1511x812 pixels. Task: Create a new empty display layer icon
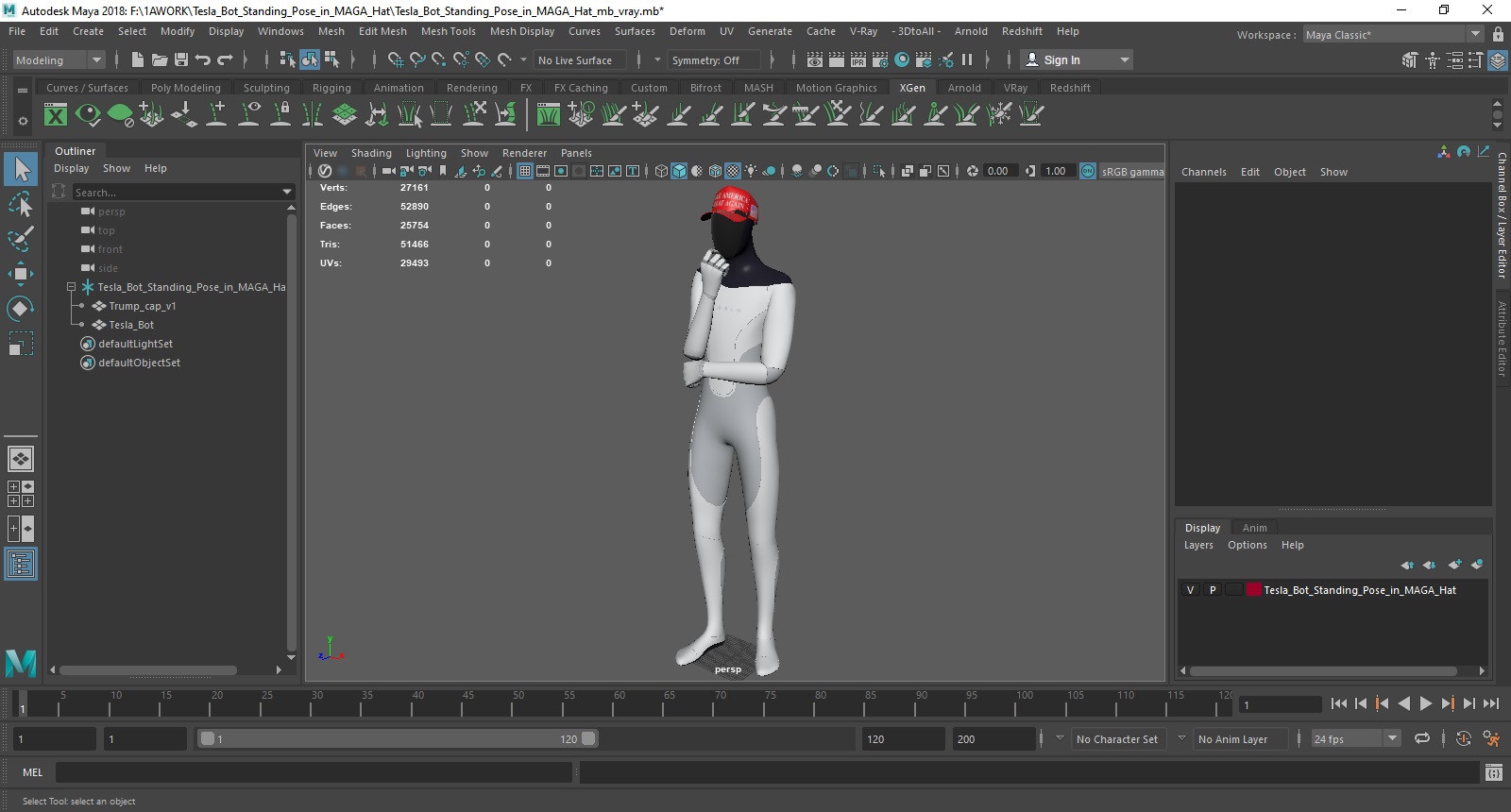[1454, 565]
